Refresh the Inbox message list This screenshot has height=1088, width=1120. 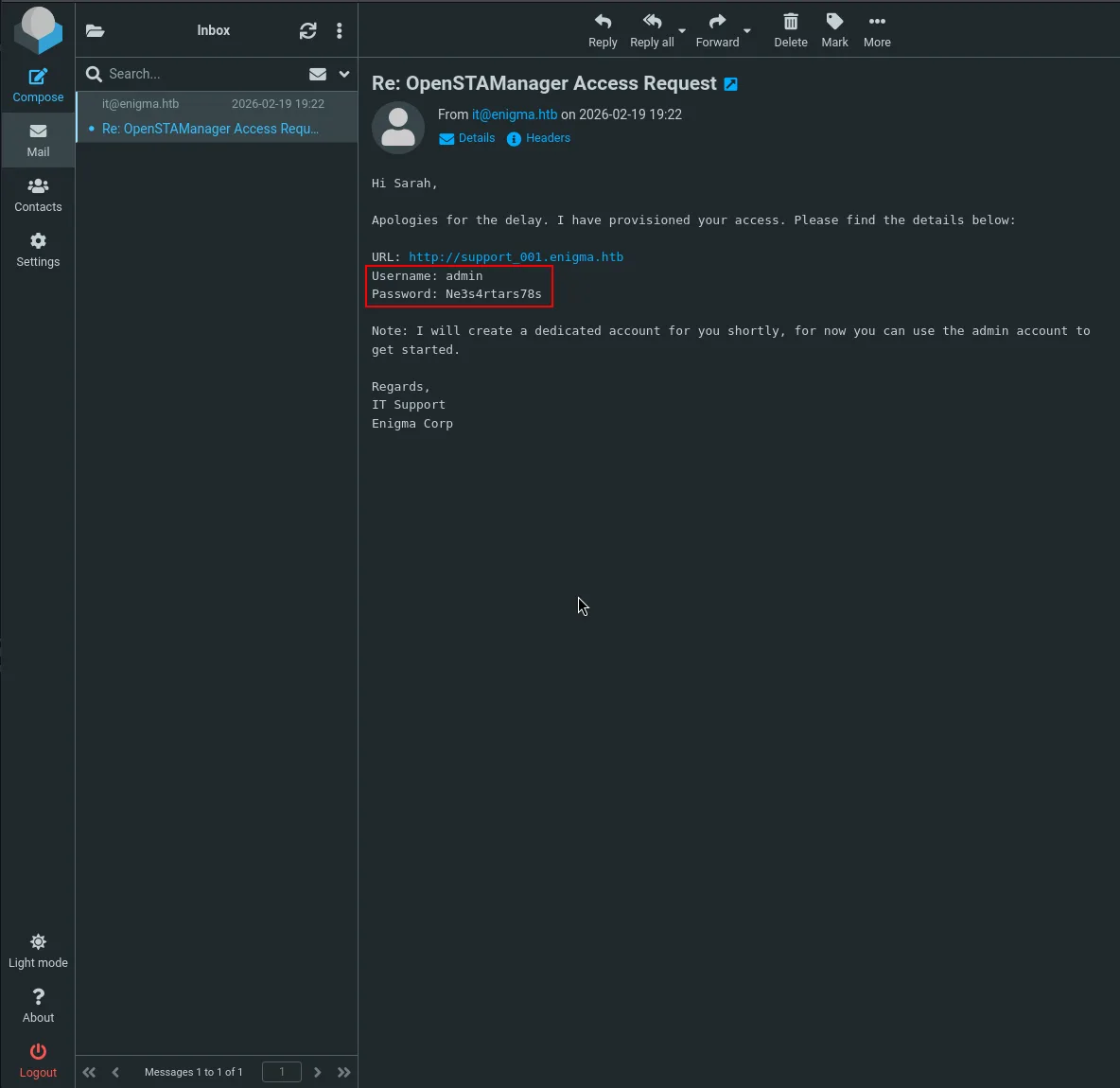pyautogui.click(x=307, y=30)
